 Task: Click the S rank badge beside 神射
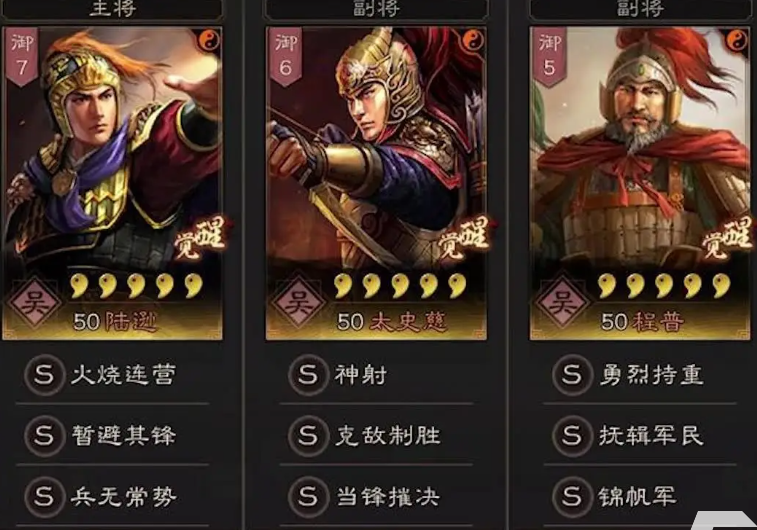click(x=308, y=375)
